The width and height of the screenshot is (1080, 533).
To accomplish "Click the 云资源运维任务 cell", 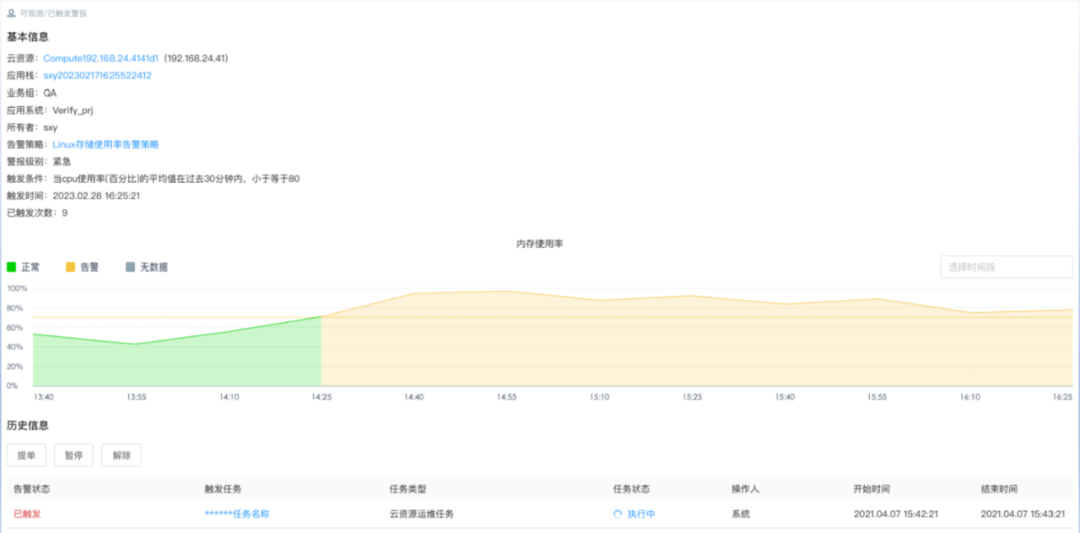I will click(422, 514).
